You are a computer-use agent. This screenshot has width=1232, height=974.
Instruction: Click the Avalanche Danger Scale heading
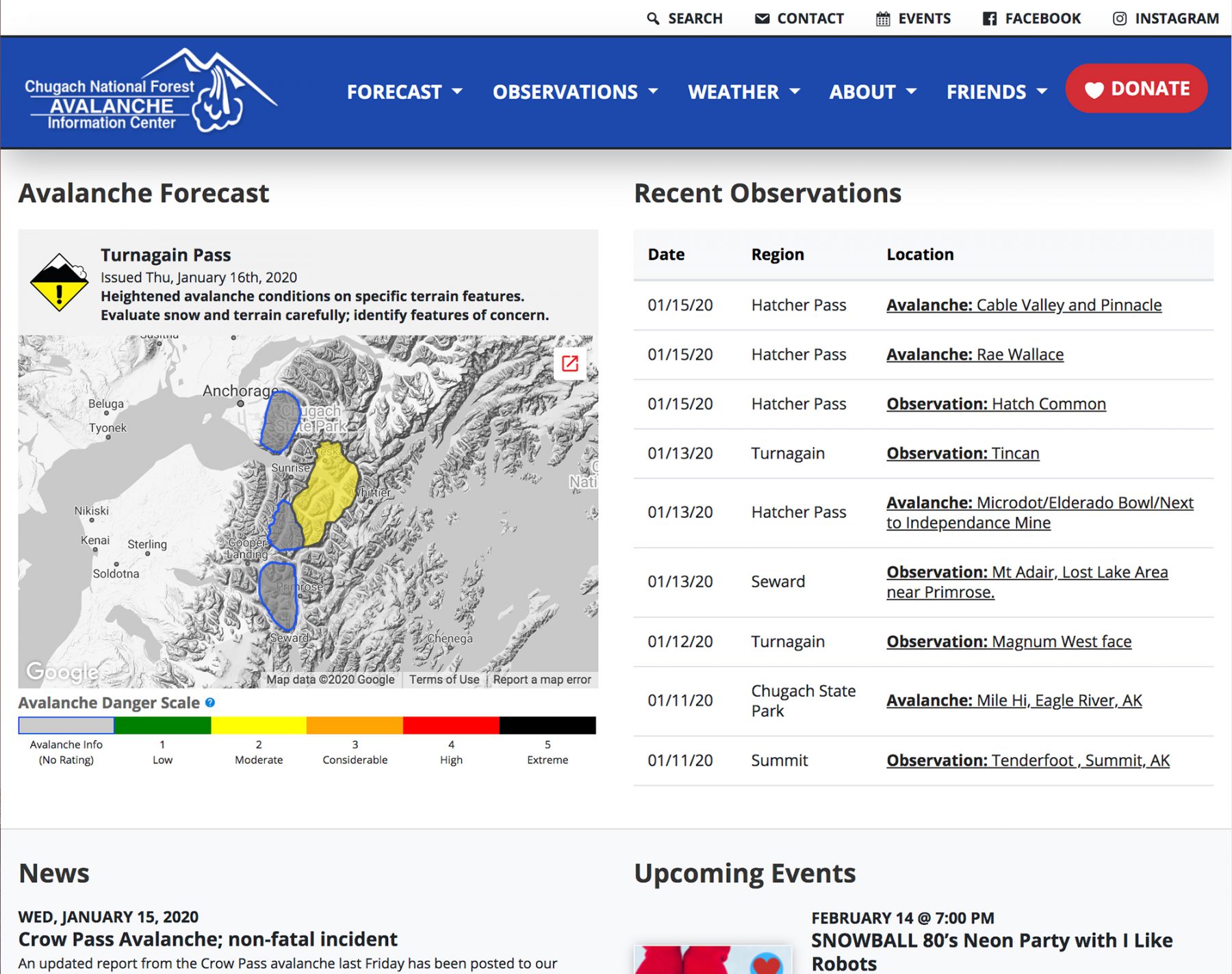[x=109, y=703]
